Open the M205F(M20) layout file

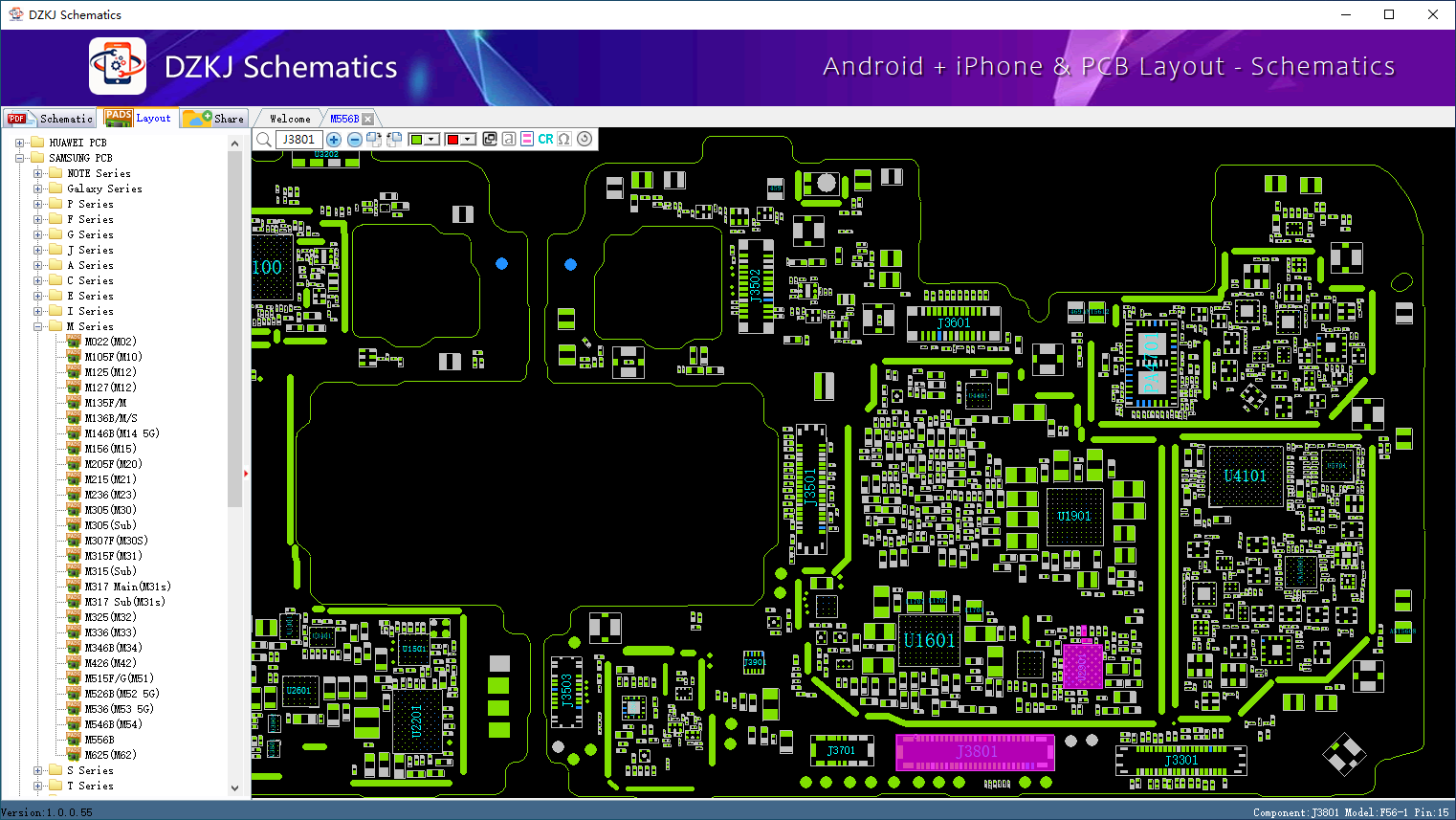(113, 464)
